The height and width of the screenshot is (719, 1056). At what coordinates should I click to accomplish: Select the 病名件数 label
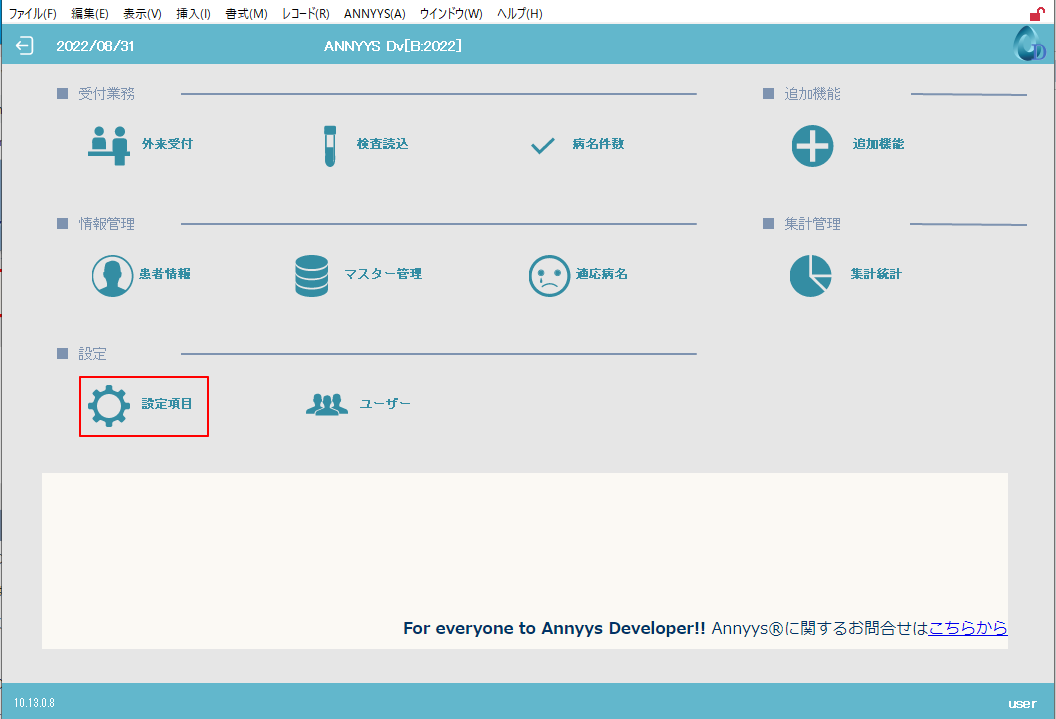tap(598, 143)
